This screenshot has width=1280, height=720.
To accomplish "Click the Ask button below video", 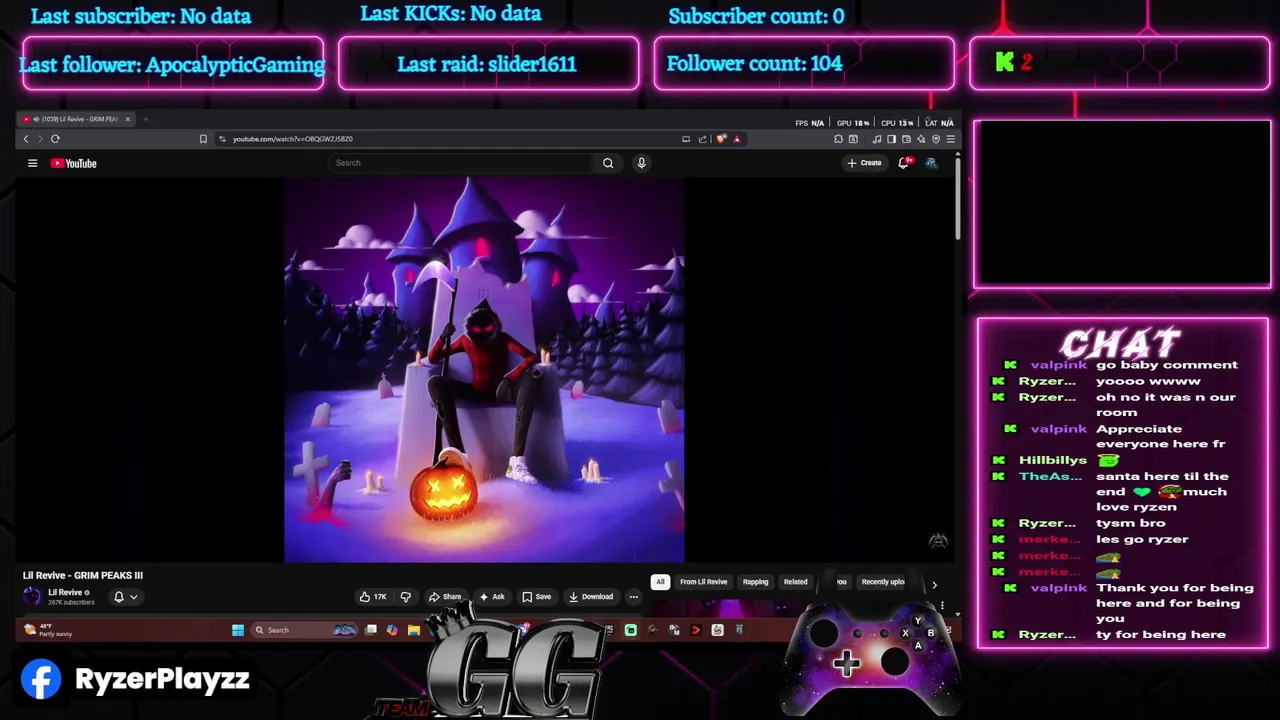I will point(492,597).
